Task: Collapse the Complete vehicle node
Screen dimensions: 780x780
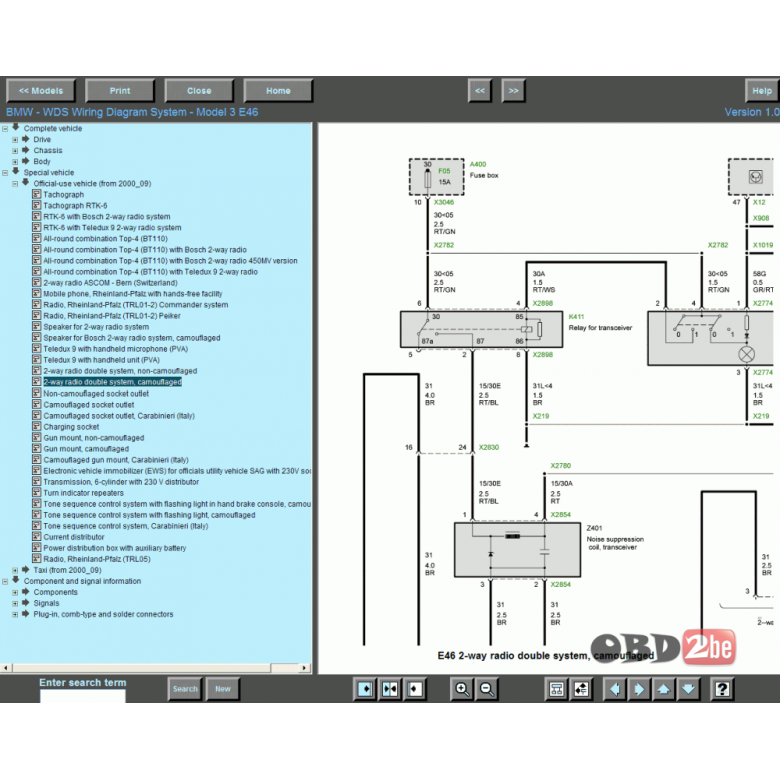Action: tap(5, 129)
